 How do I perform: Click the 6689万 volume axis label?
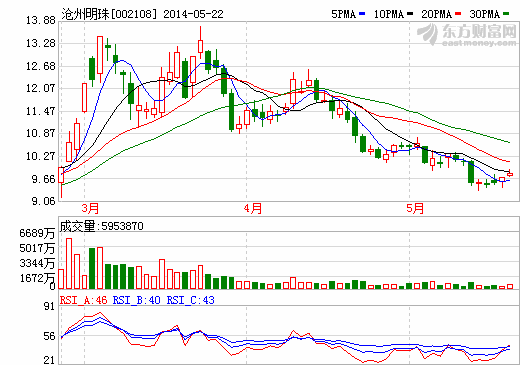point(37,233)
